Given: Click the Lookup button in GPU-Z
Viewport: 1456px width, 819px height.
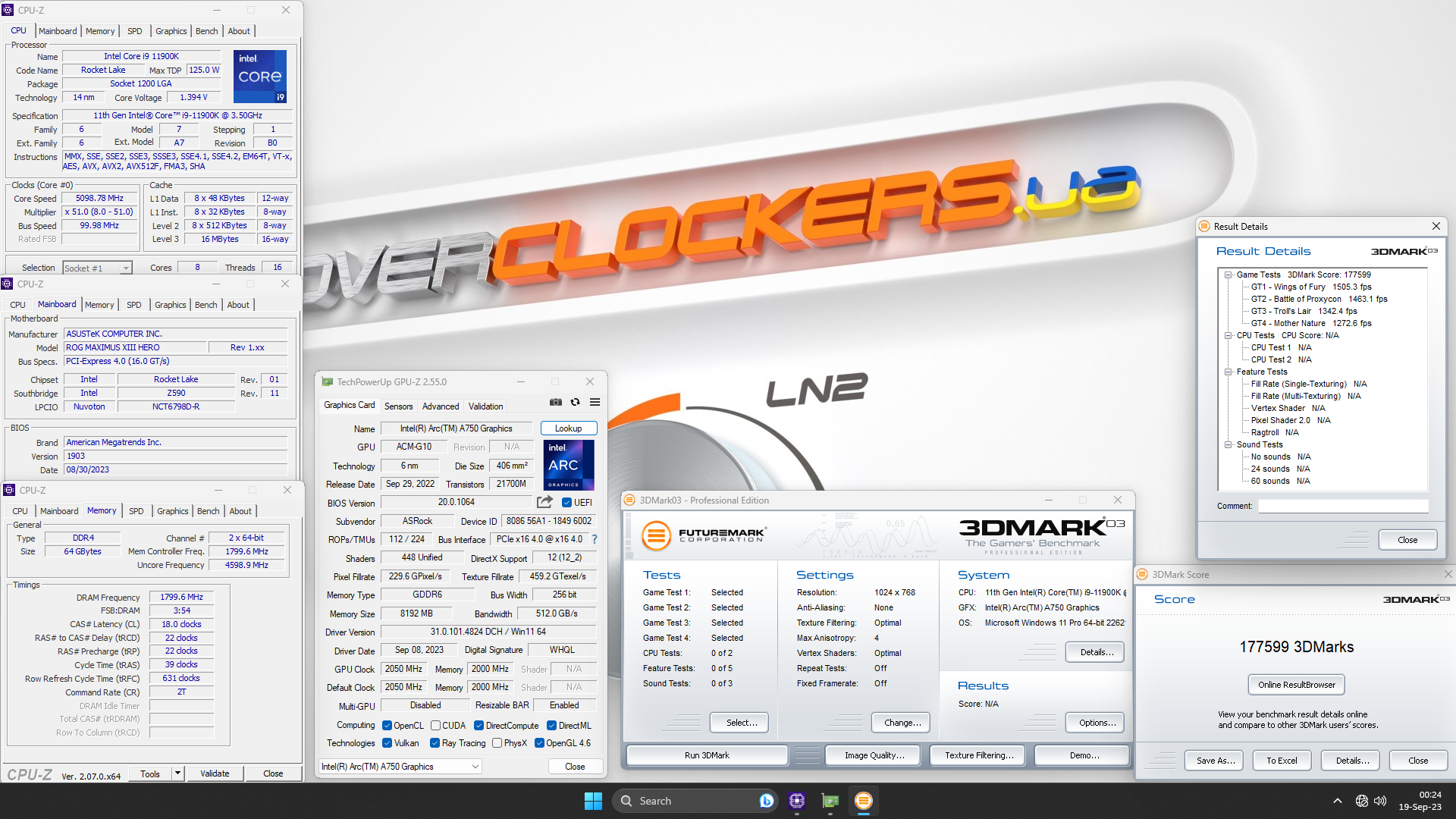Looking at the screenshot, I should pyautogui.click(x=569, y=428).
